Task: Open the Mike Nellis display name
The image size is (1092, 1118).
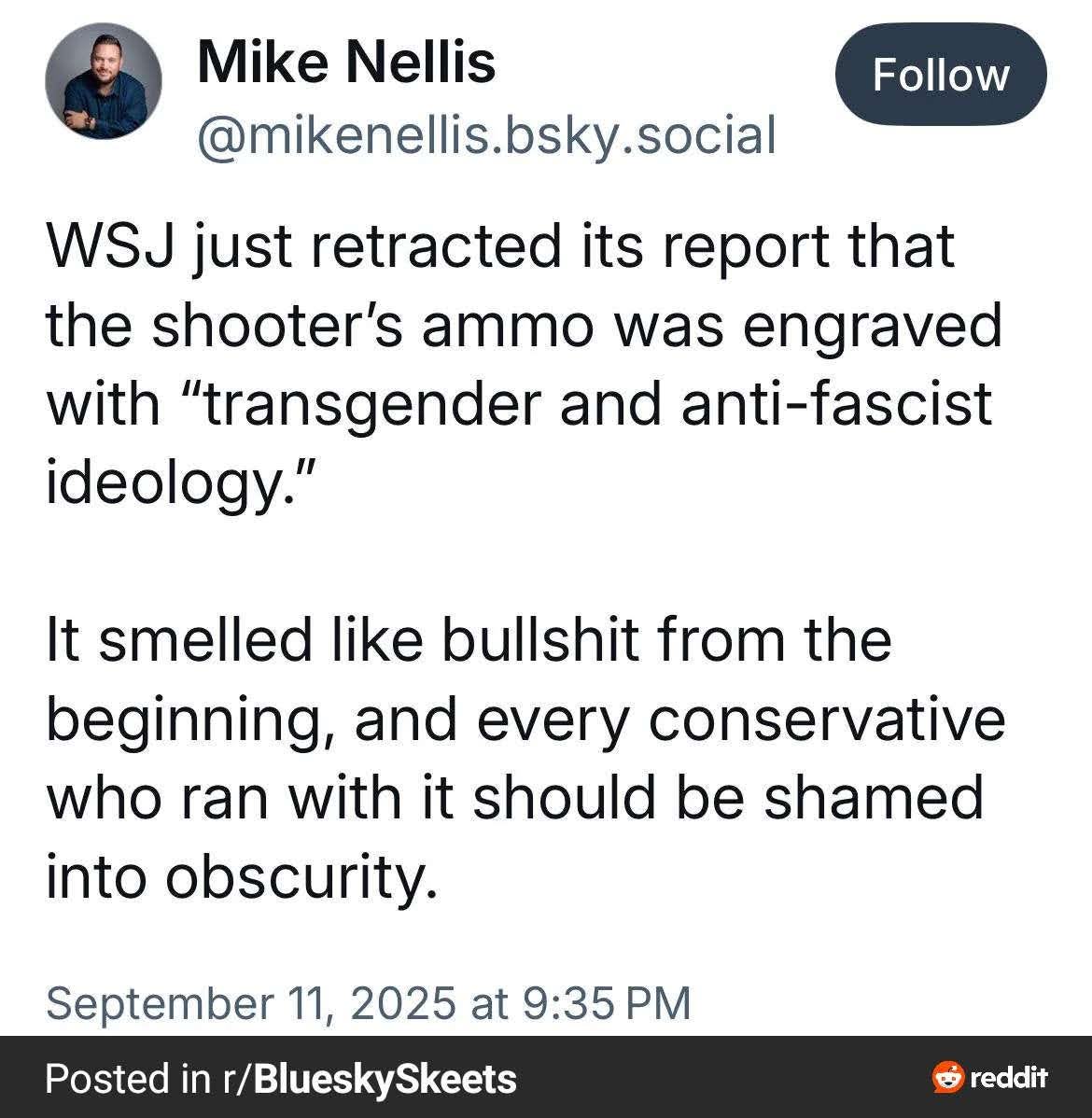Action: pos(346,63)
